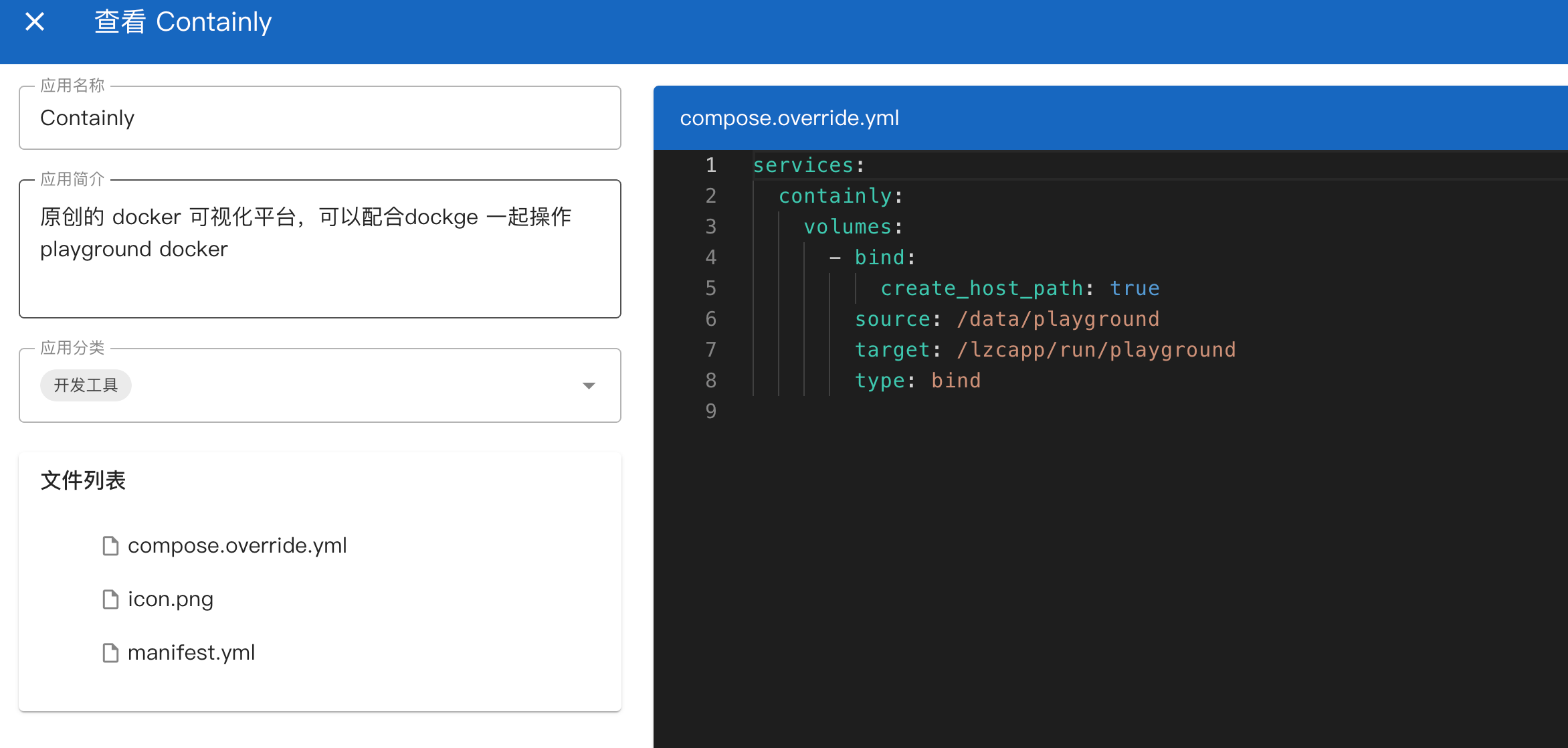The height and width of the screenshot is (748, 1568).
Task: Click line number 9 in editor
Action: click(x=710, y=411)
